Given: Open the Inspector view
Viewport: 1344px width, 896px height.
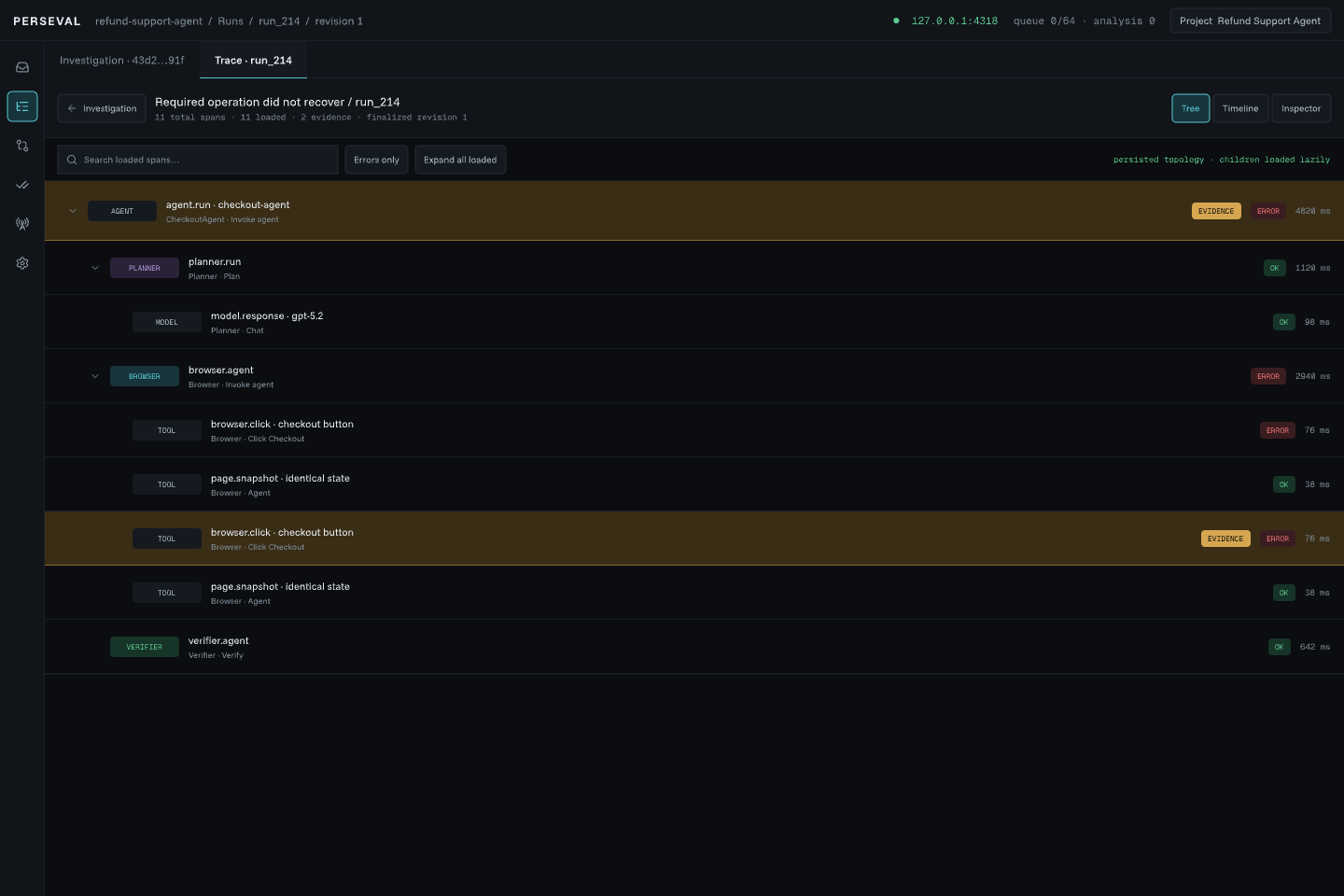Looking at the screenshot, I should (x=1301, y=108).
